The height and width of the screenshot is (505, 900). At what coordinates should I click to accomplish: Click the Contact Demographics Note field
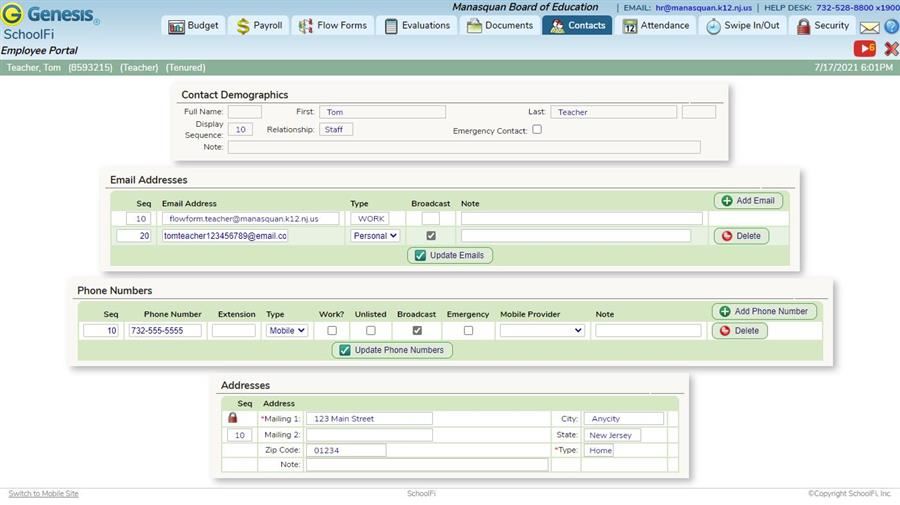464,147
